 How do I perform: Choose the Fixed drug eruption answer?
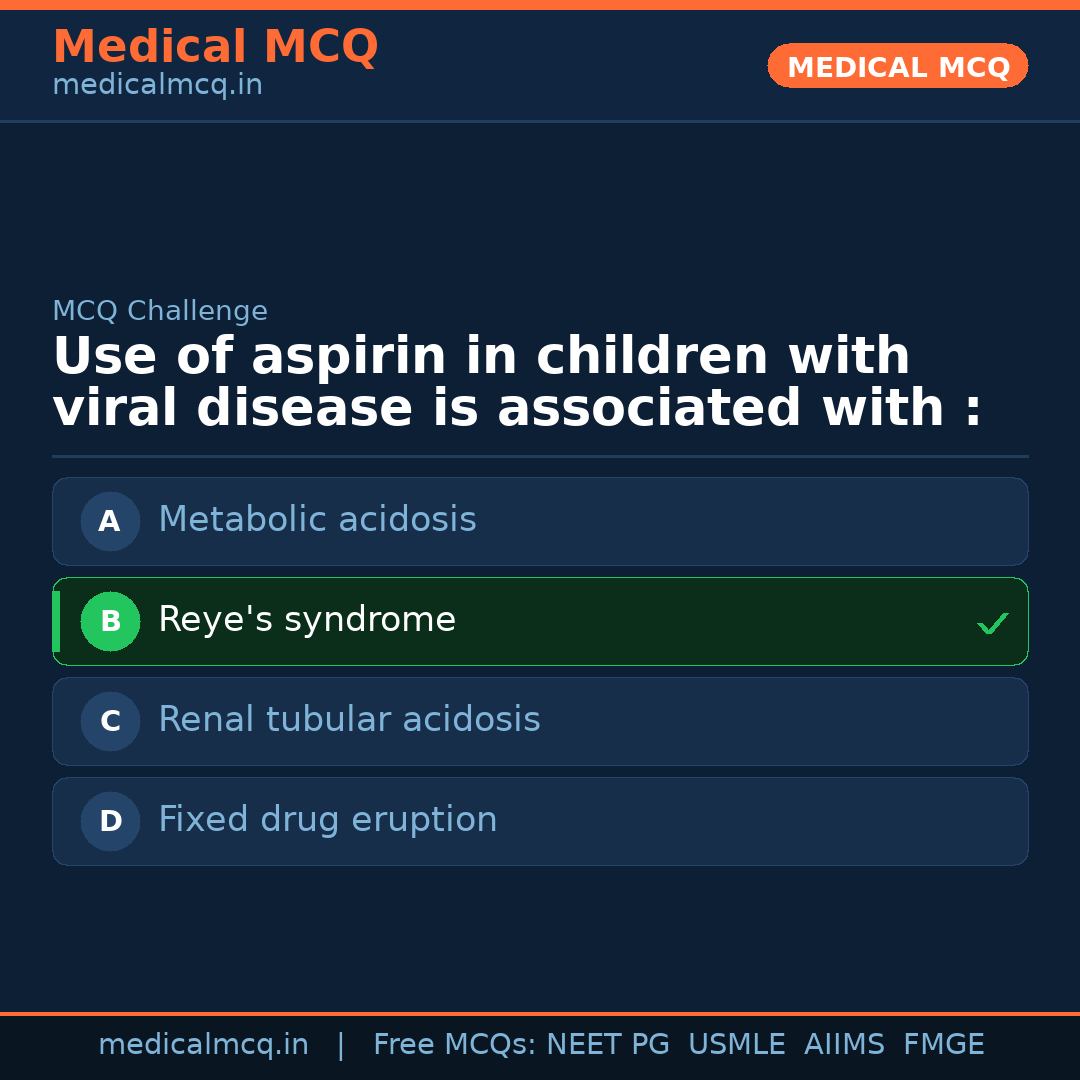click(x=327, y=820)
